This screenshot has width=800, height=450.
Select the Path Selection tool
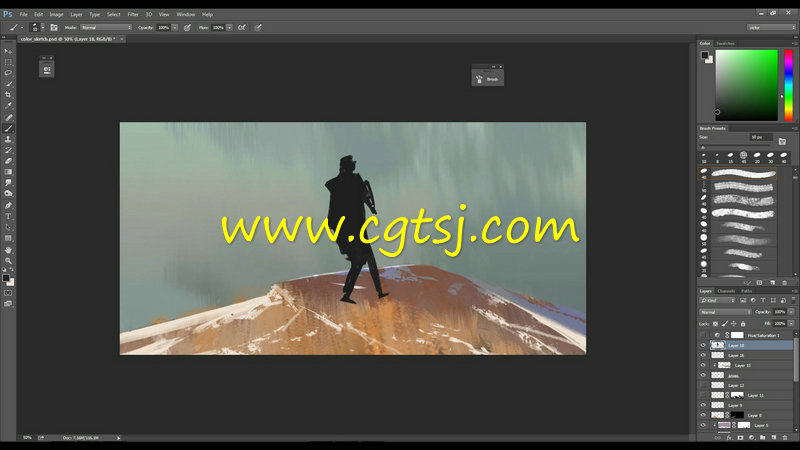(8, 228)
